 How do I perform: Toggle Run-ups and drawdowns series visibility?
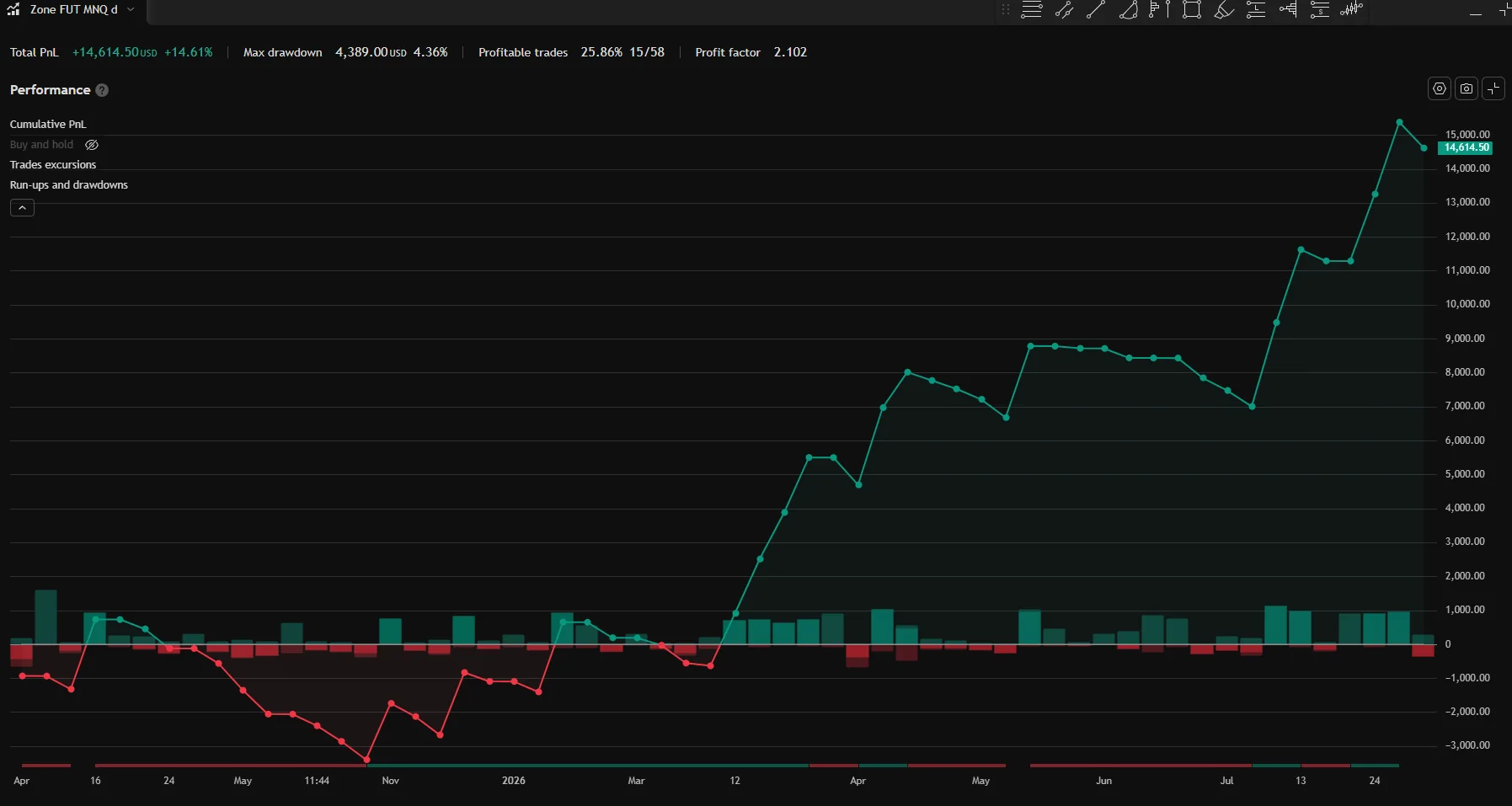pyautogui.click(x=69, y=185)
